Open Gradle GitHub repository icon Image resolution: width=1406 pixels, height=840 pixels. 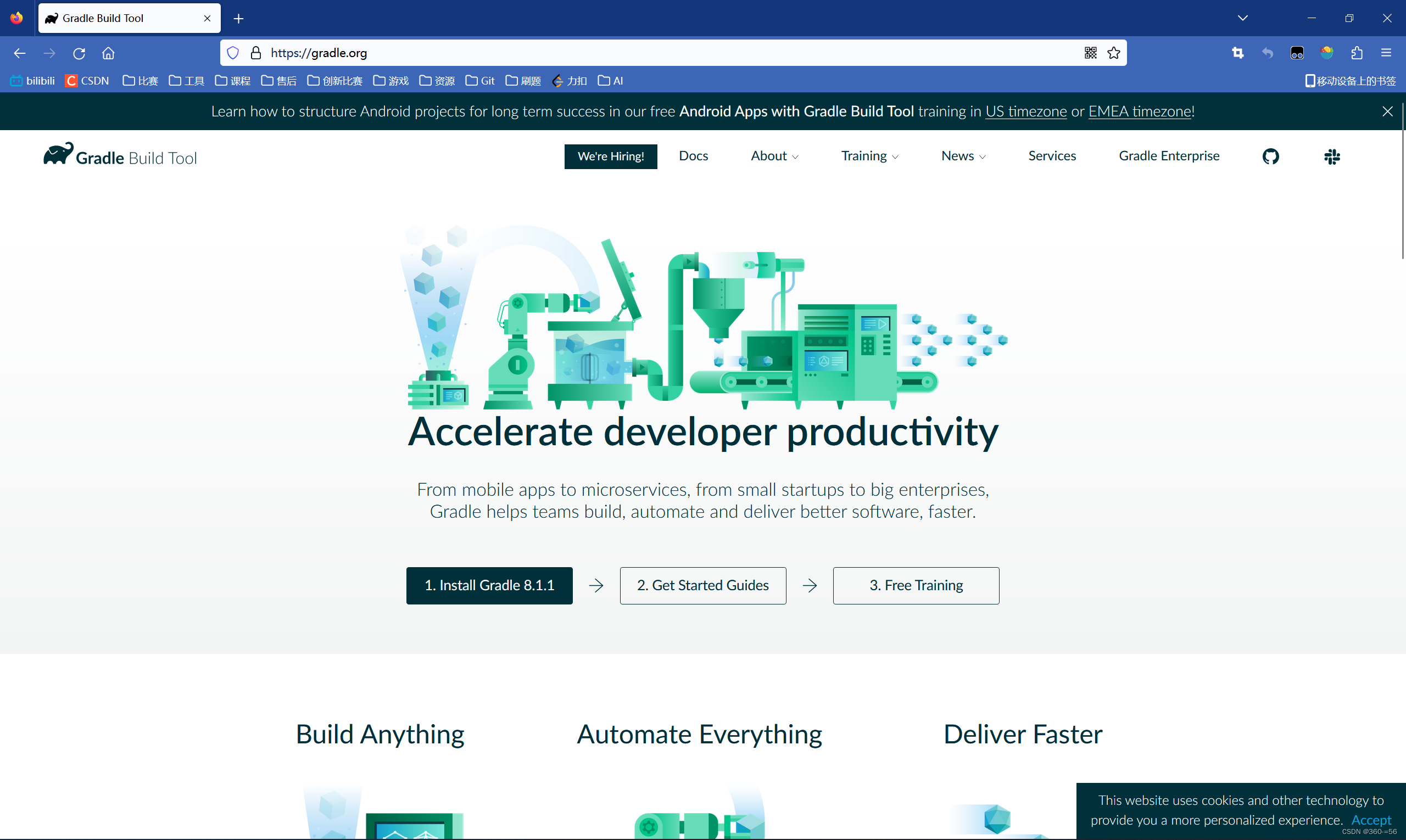point(1270,156)
